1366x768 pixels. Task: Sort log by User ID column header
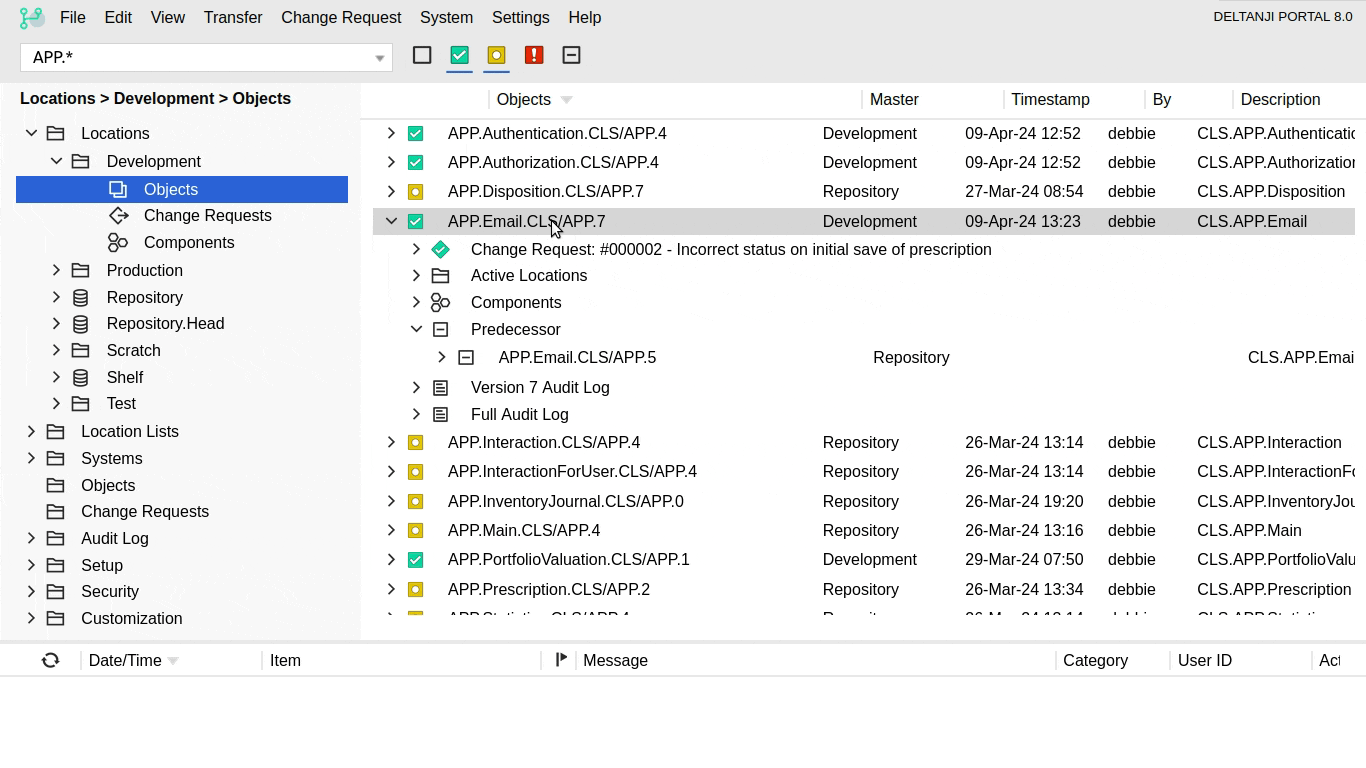click(1204, 660)
